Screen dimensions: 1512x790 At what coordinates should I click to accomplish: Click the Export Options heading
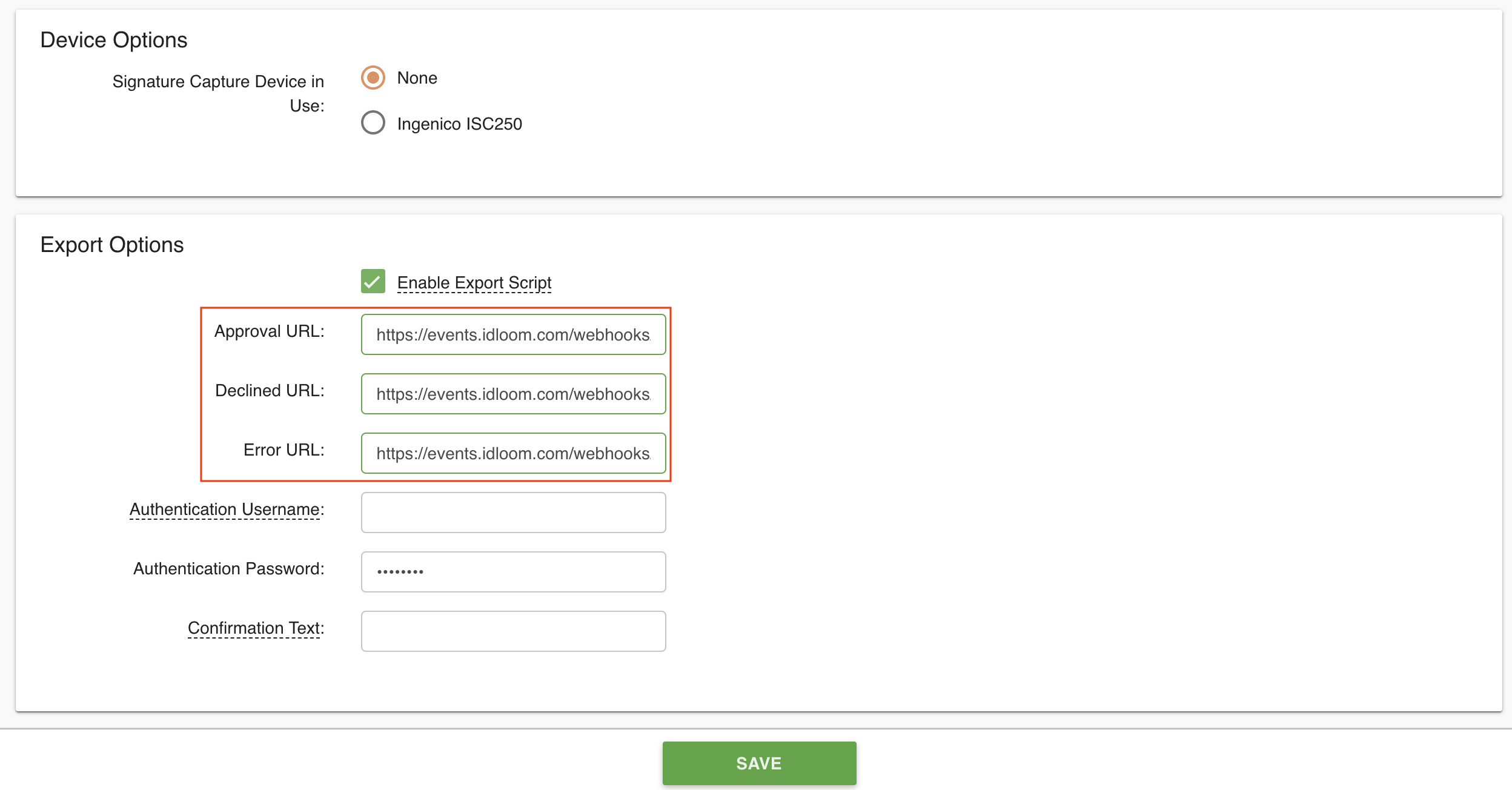point(112,245)
